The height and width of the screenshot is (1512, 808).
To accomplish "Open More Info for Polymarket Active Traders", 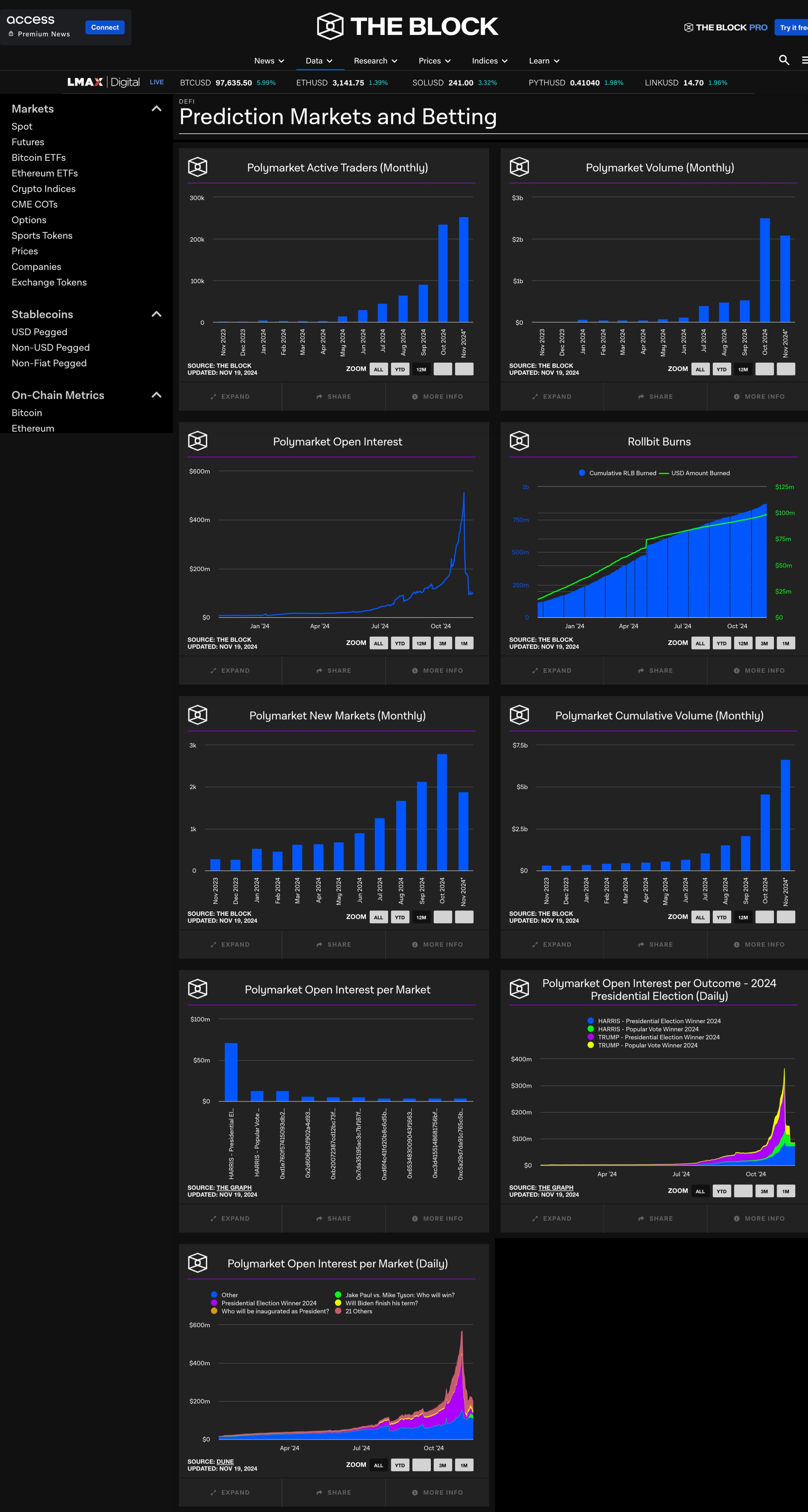I will (437, 397).
